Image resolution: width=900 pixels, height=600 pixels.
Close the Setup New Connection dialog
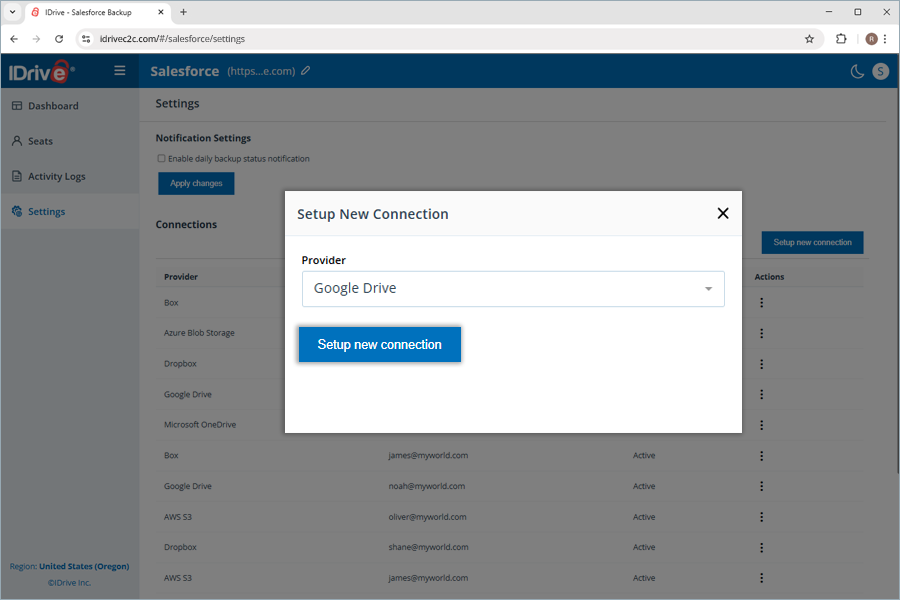(723, 213)
